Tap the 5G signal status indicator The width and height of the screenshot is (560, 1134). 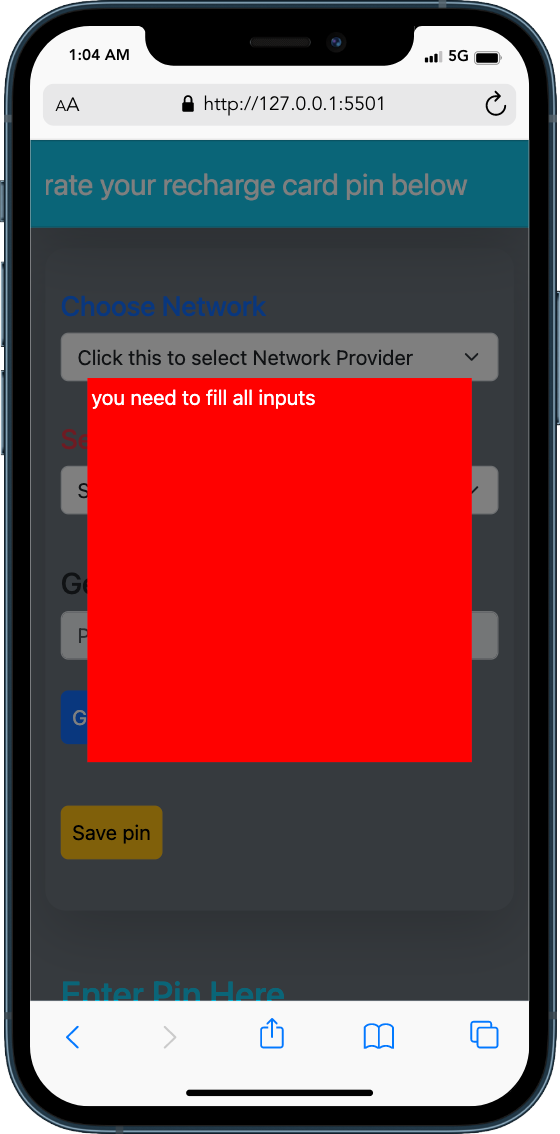(x=459, y=56)
